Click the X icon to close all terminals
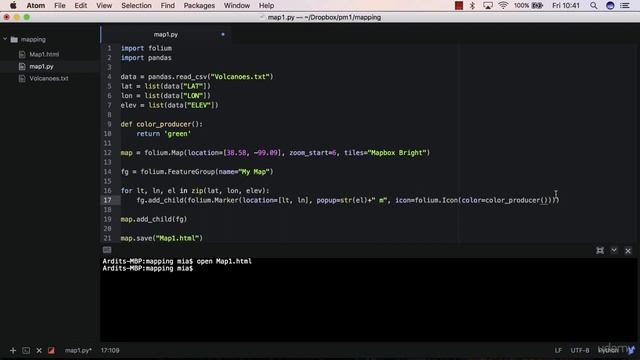The image size is (640, 360). point(39,351)
